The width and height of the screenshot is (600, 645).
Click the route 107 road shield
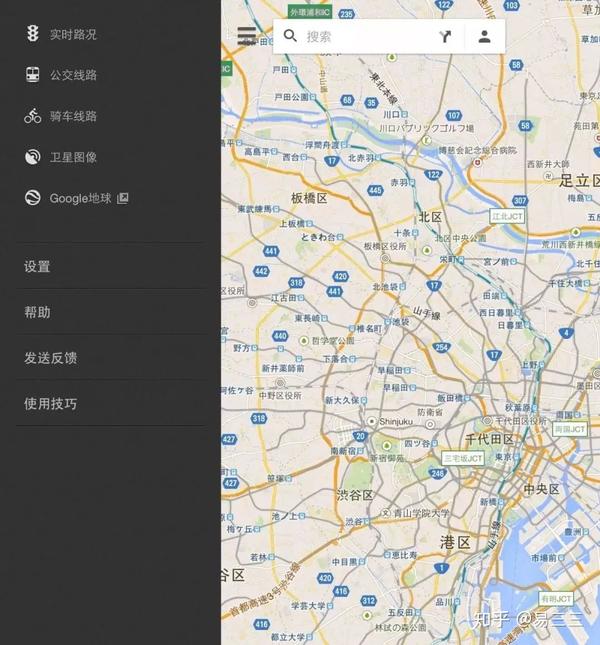pyautogui.click(x=453, y=115)
